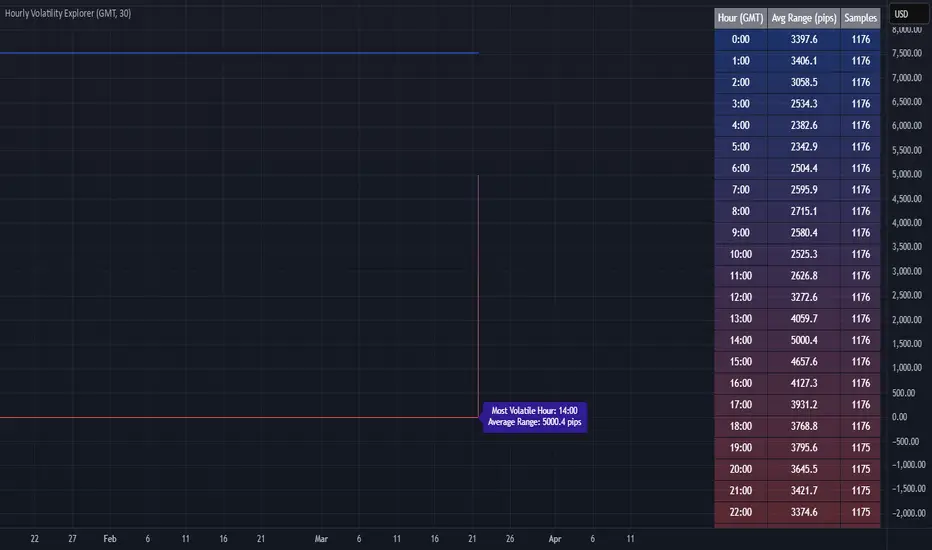Click the 14:00 hour row cell
The height and width of the screenshot is (550, 932).
[x=741, y=340]
